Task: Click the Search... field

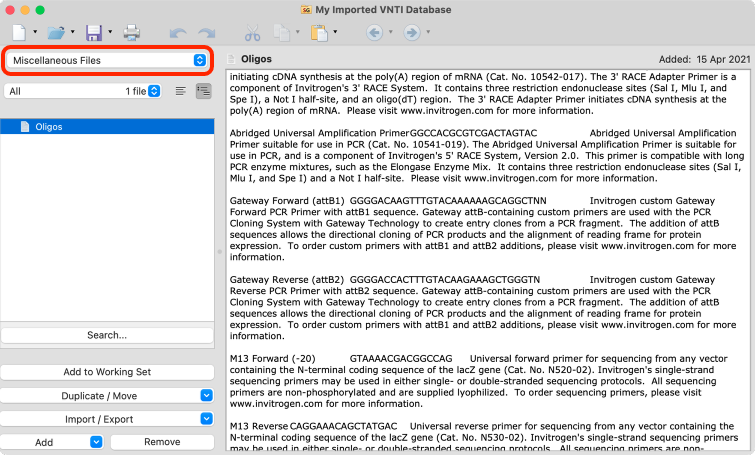Action: pos(107,335)
